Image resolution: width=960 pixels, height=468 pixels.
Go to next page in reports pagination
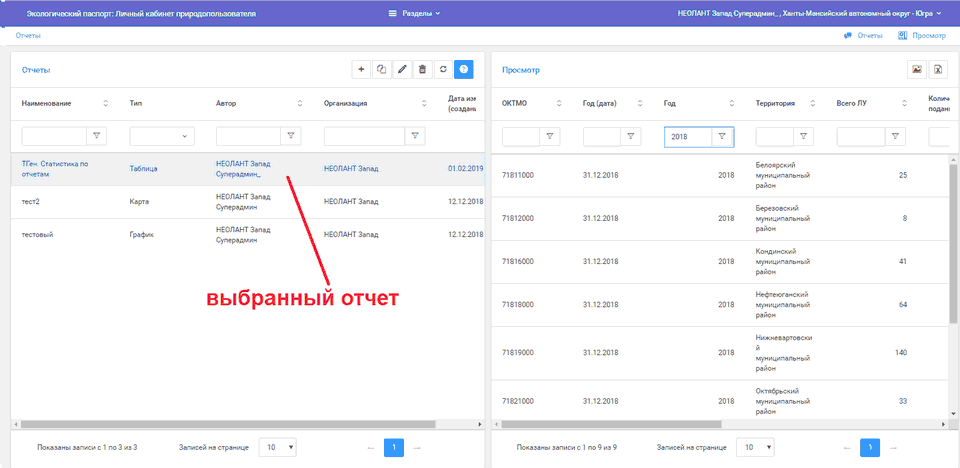pyautogui.click(x=418, y=448)
